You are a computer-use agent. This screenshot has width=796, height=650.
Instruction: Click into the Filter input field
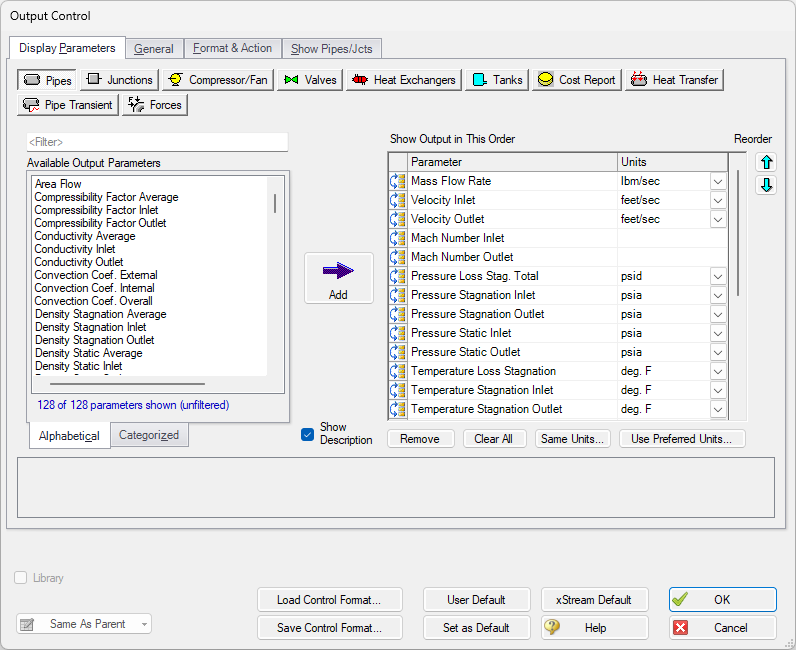[157, 142]
